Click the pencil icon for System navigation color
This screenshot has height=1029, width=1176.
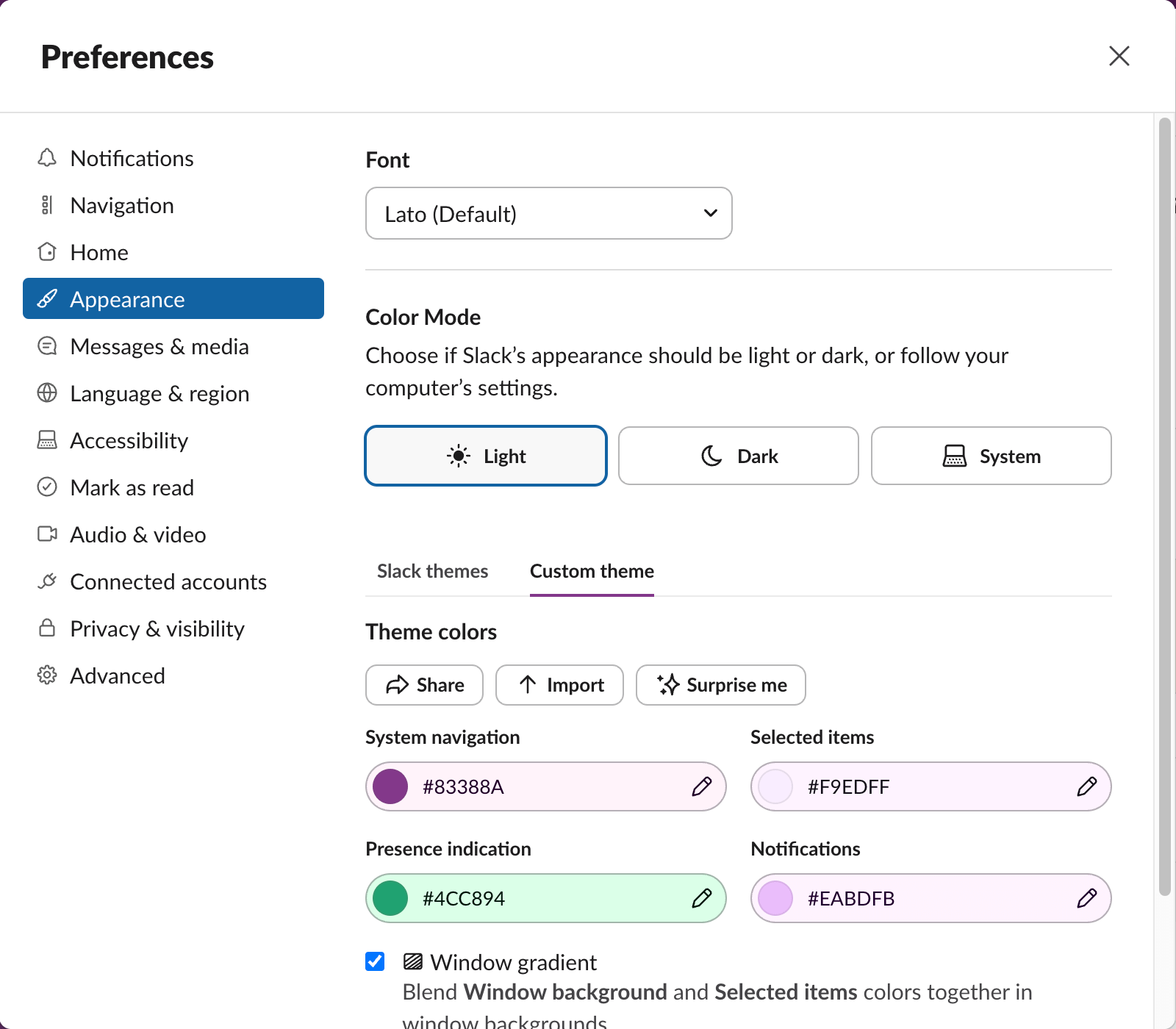point(702,786)
